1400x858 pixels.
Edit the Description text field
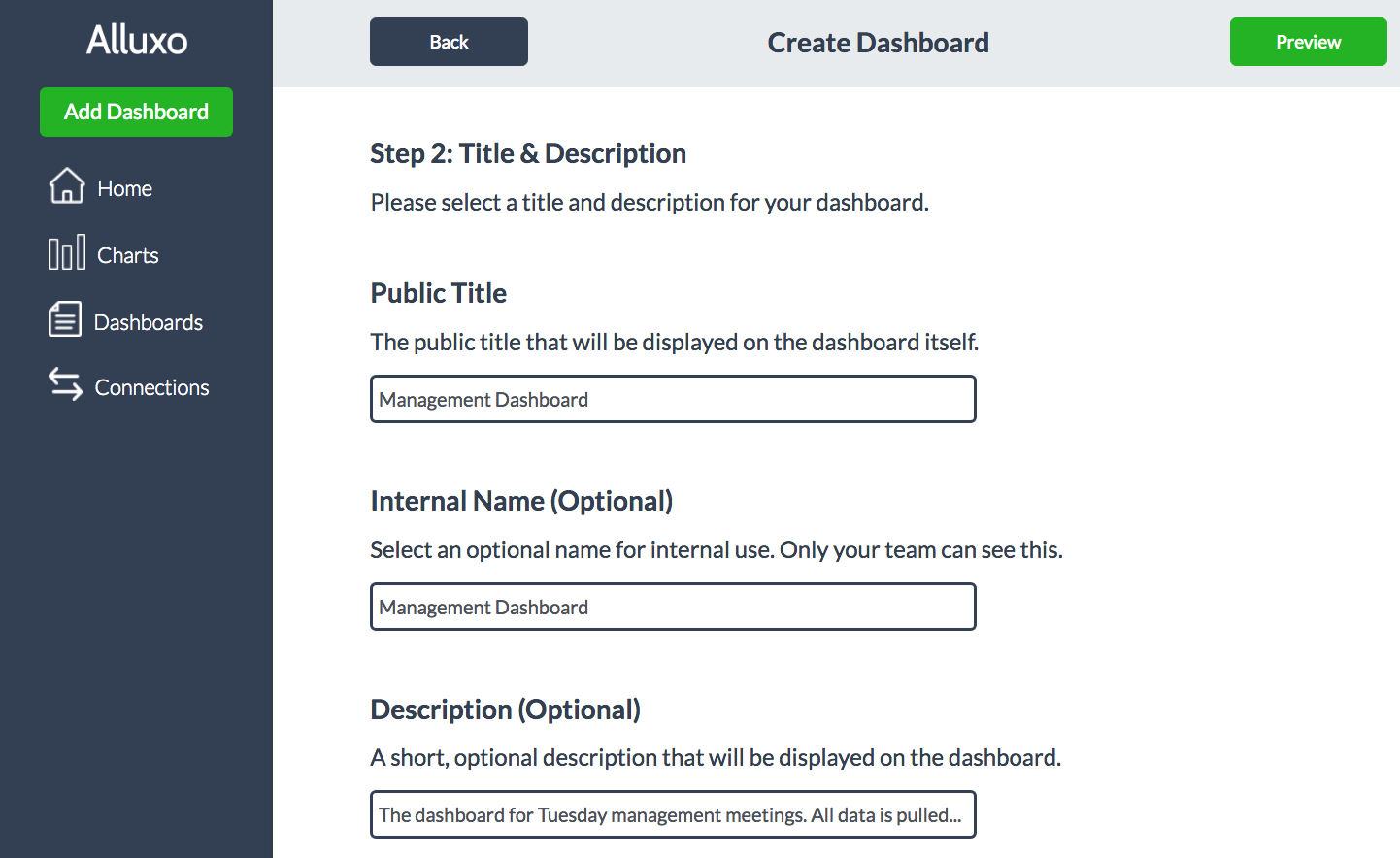[673, 814]
